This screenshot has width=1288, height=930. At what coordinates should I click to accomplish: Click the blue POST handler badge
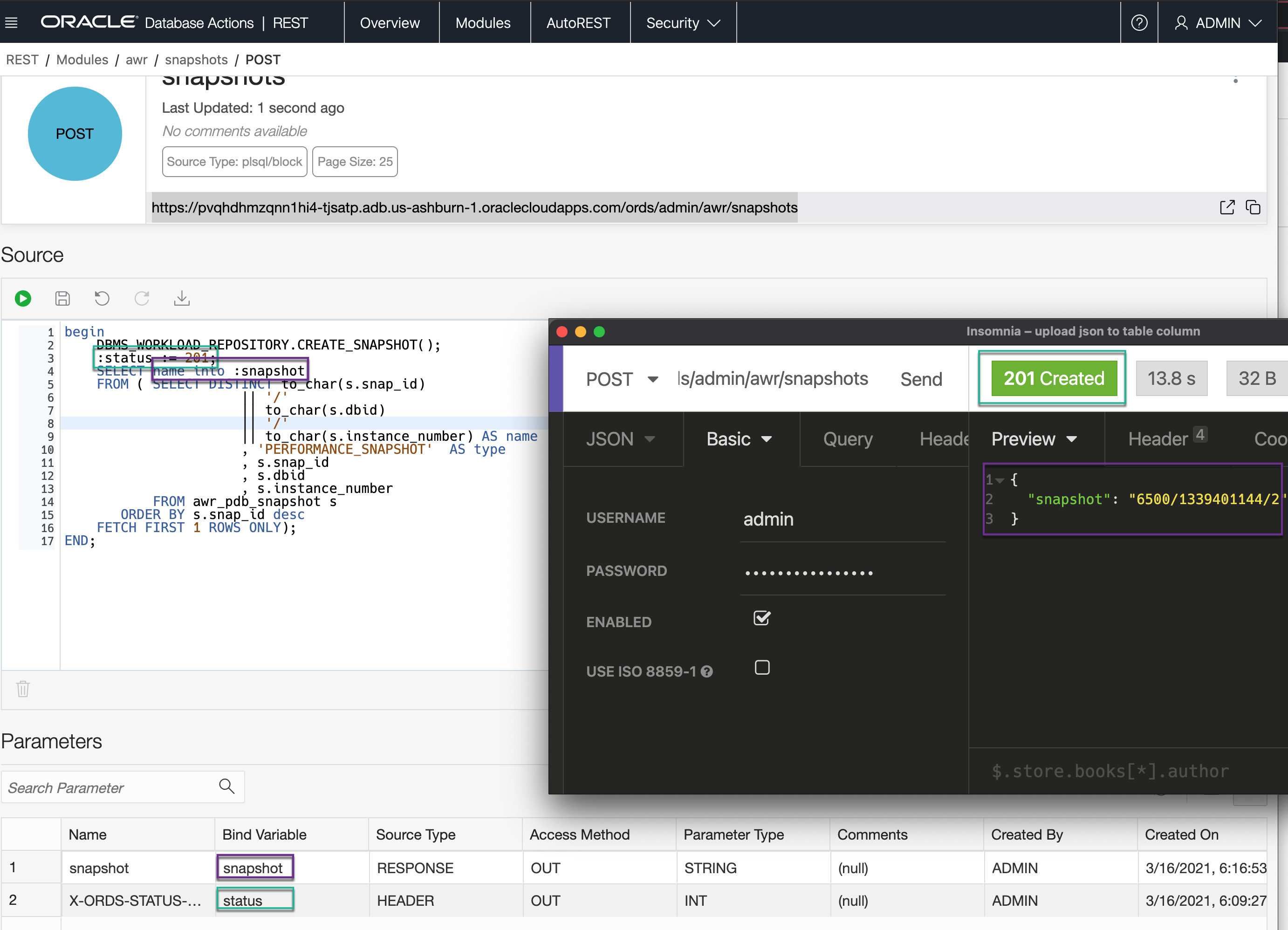[x=75, y=133]
